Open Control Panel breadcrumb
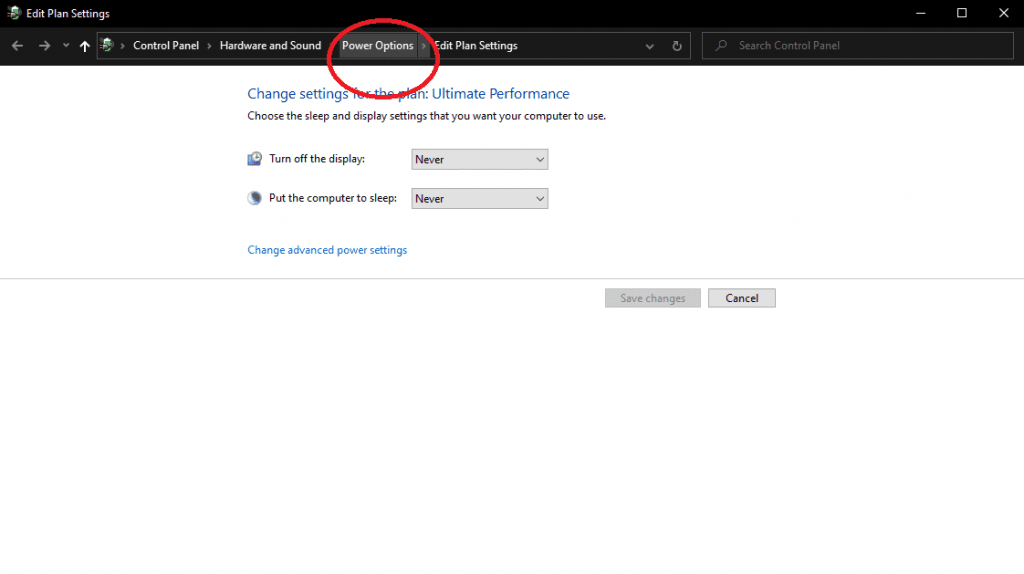1024x574 pixels. pyautogui.click(x=166, y=46)
